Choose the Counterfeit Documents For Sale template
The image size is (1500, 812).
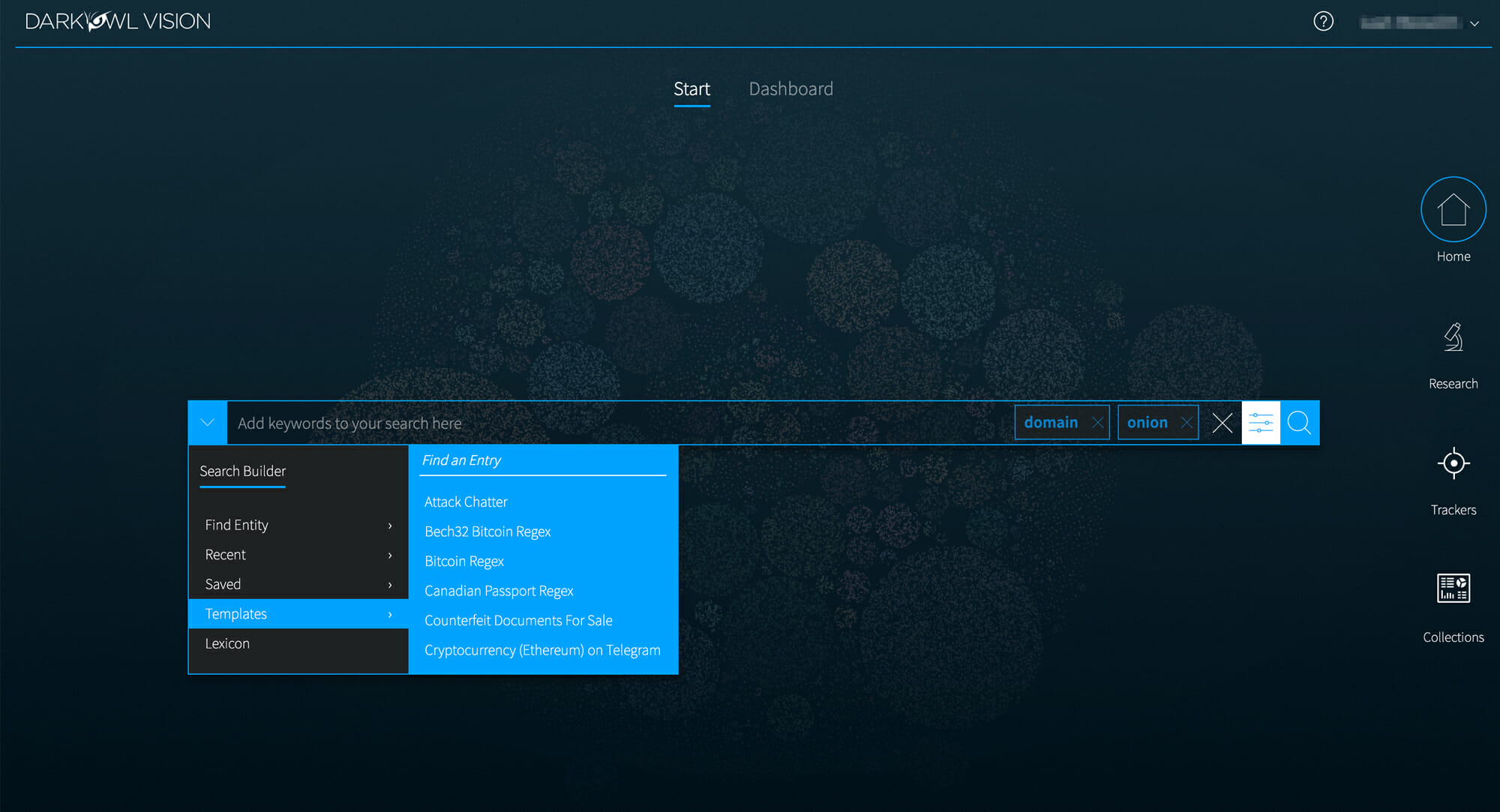pos(518,620)
